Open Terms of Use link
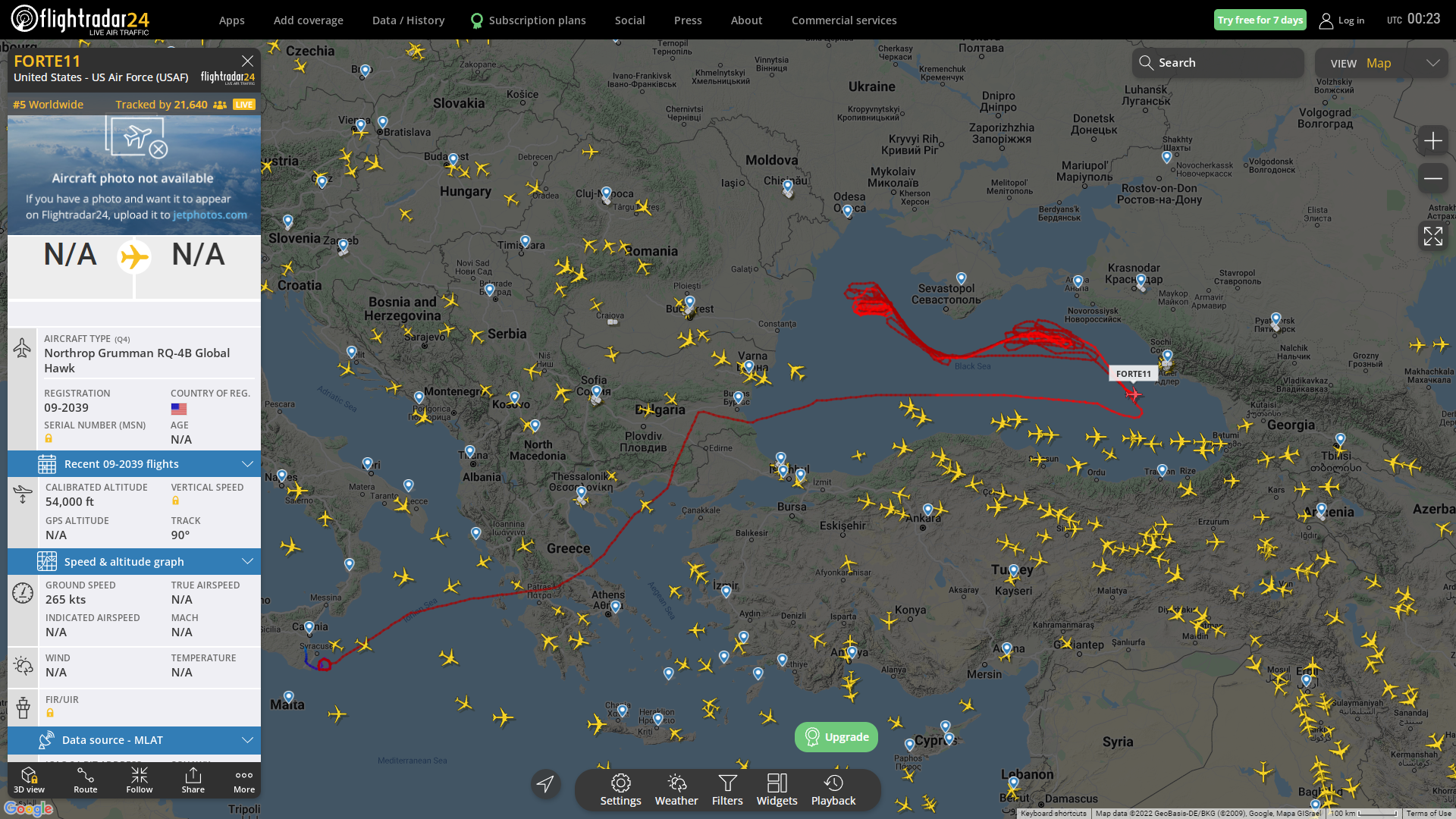 pyautogui.click(x=1429, y=813)
